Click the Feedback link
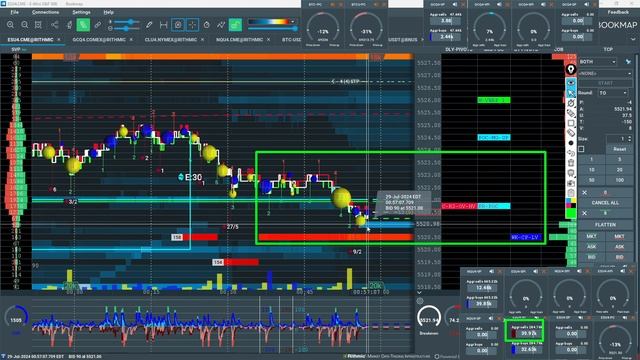Viewport: 640px width, 360px height. 618,12
